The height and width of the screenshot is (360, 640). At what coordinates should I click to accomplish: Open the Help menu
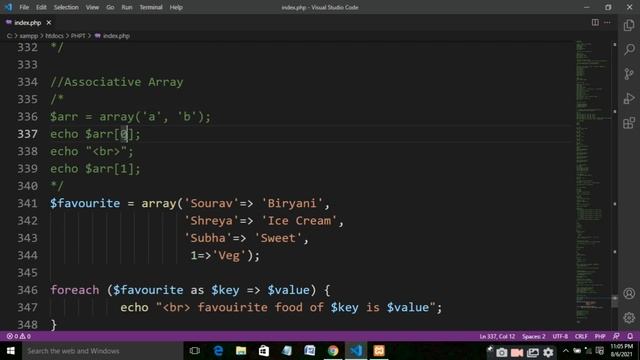click(x=176, y=7)
